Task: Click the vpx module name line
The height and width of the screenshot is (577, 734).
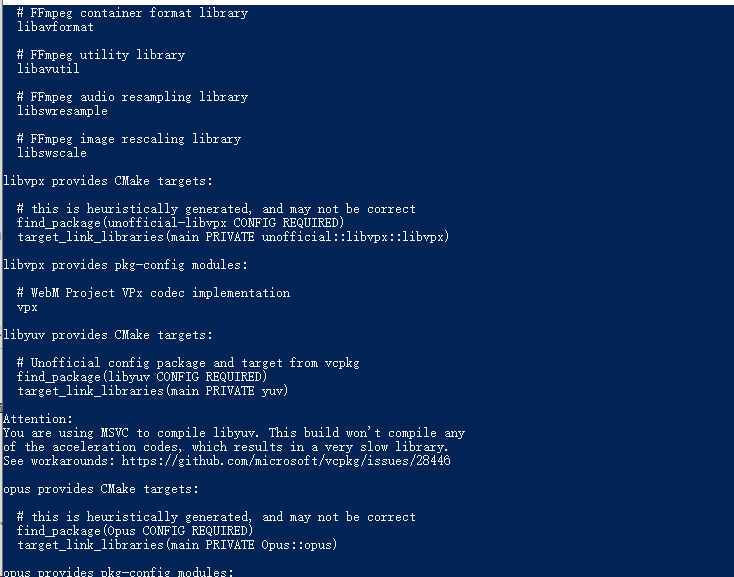Action: pos(27,307)
